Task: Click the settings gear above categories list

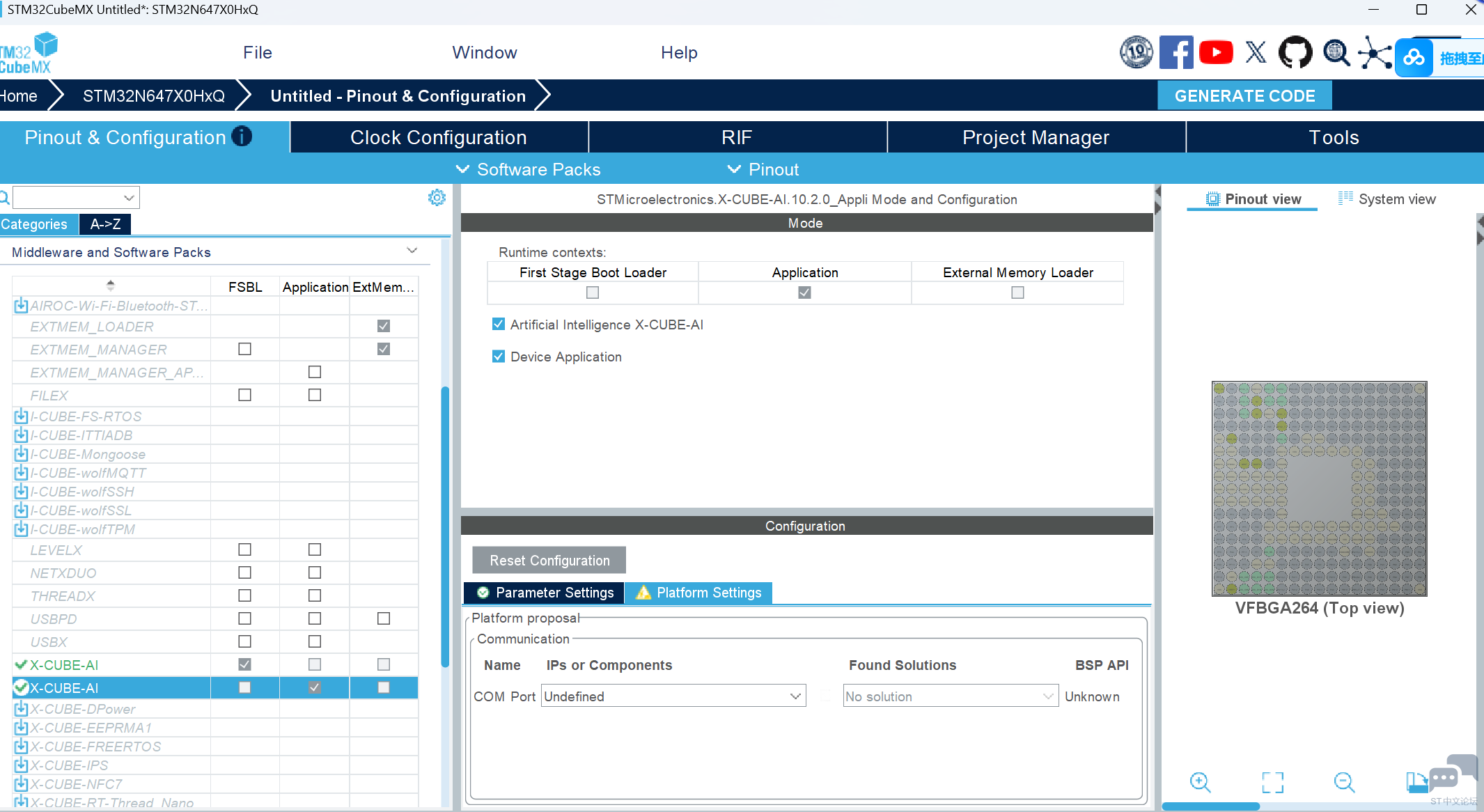Action: (x=437, y=198)
